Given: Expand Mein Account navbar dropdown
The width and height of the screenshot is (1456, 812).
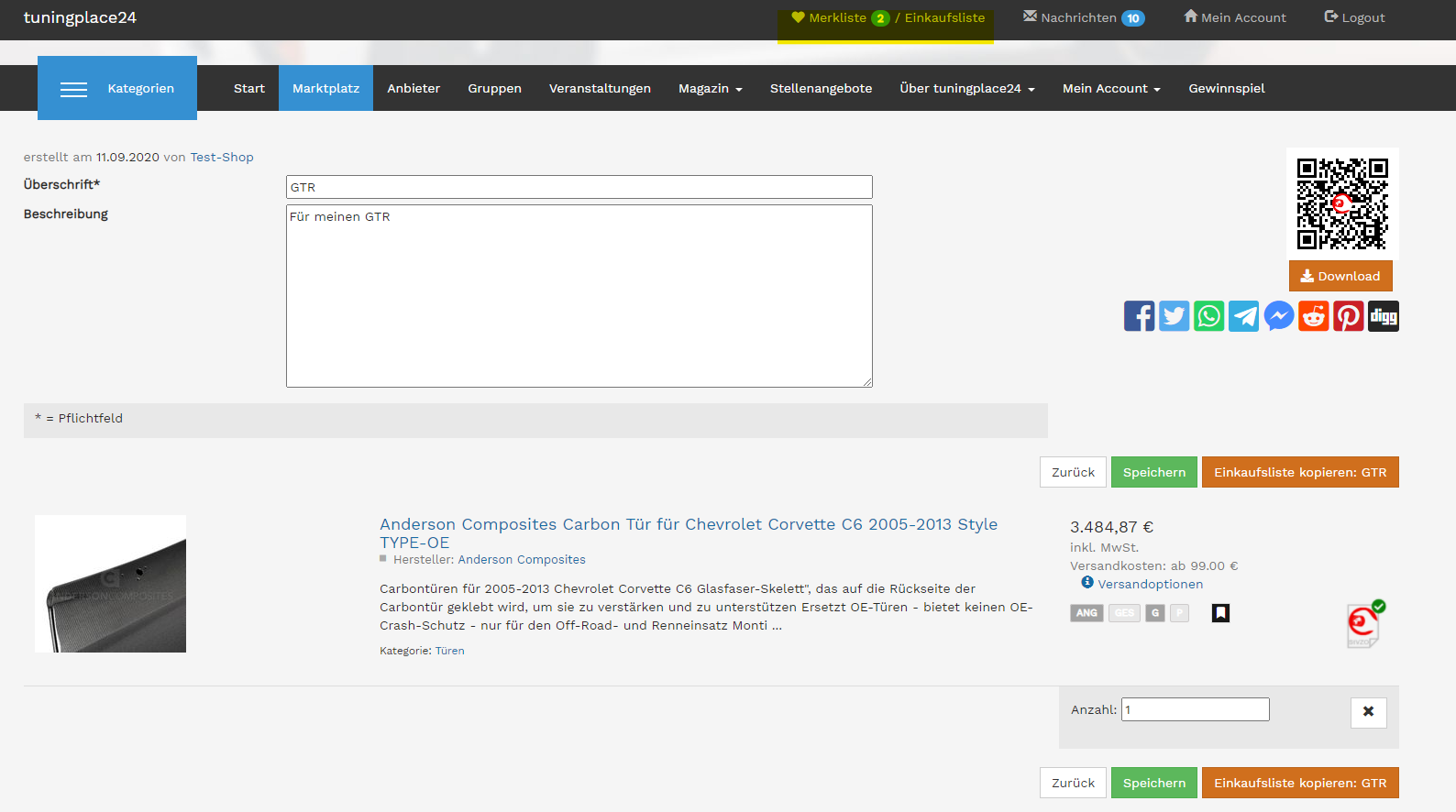Looking at the screenshot, I should tap(1111, 88).
